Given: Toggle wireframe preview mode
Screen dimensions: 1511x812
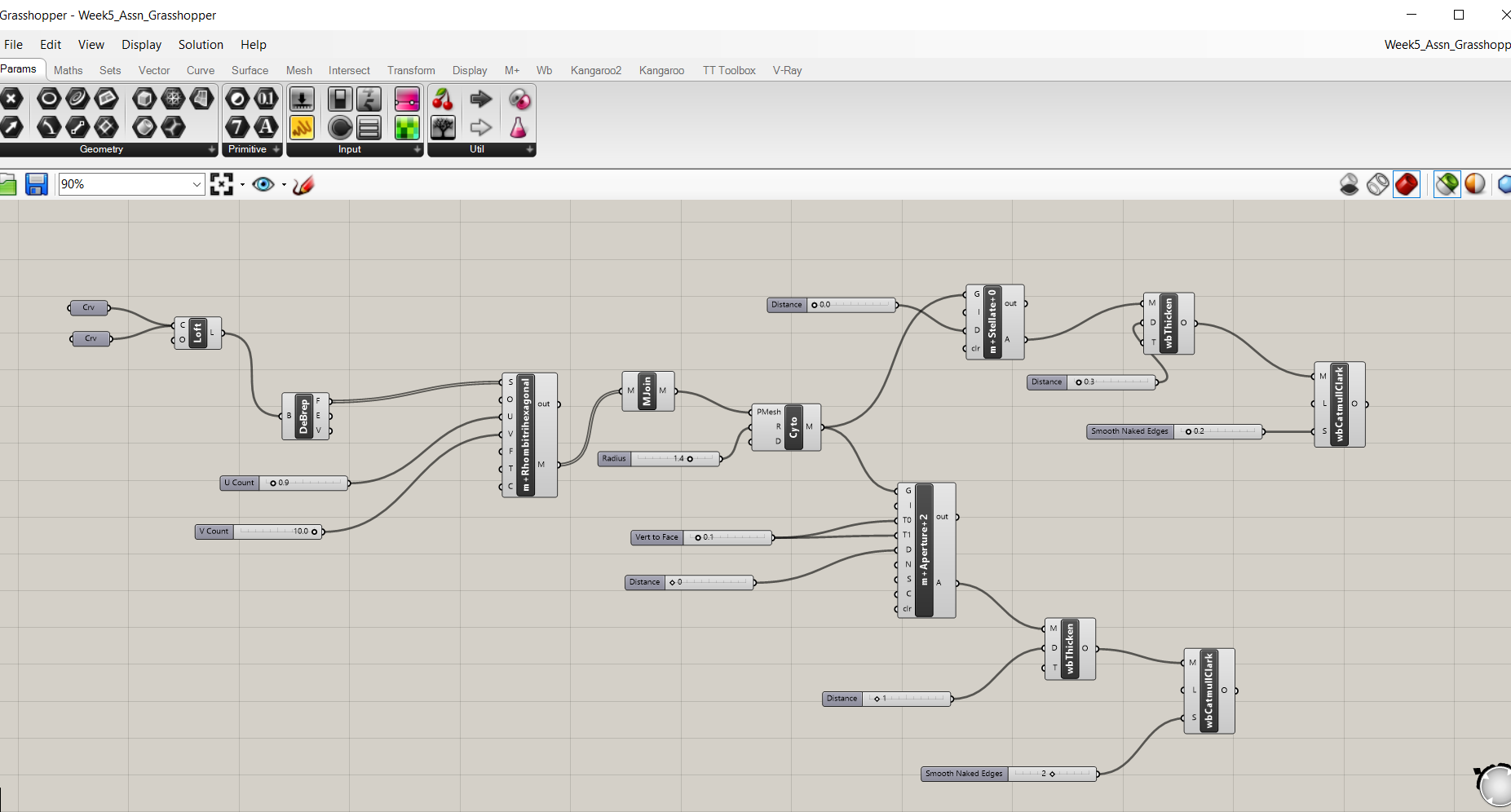Looking at the screenshot, I should (1377, 184).
